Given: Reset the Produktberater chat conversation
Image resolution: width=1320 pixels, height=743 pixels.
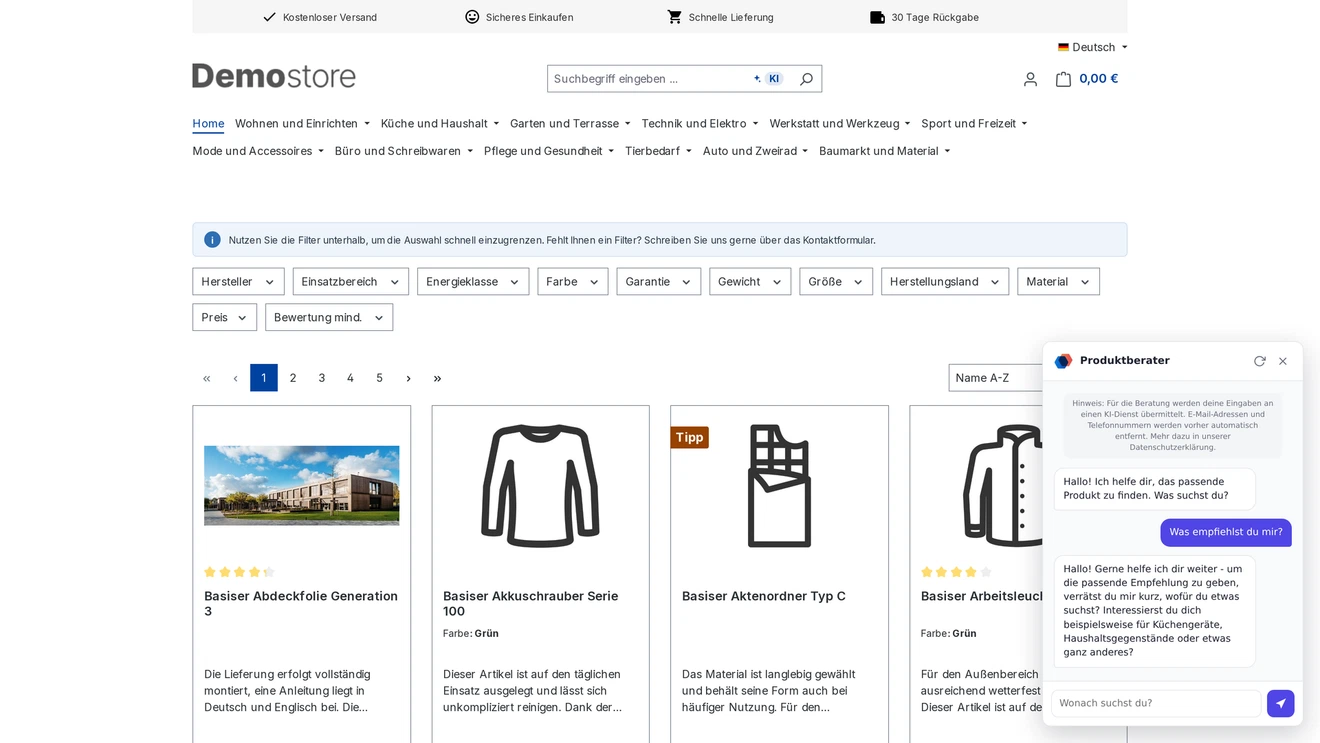Looking at the screenshot, I should 1259,361.
